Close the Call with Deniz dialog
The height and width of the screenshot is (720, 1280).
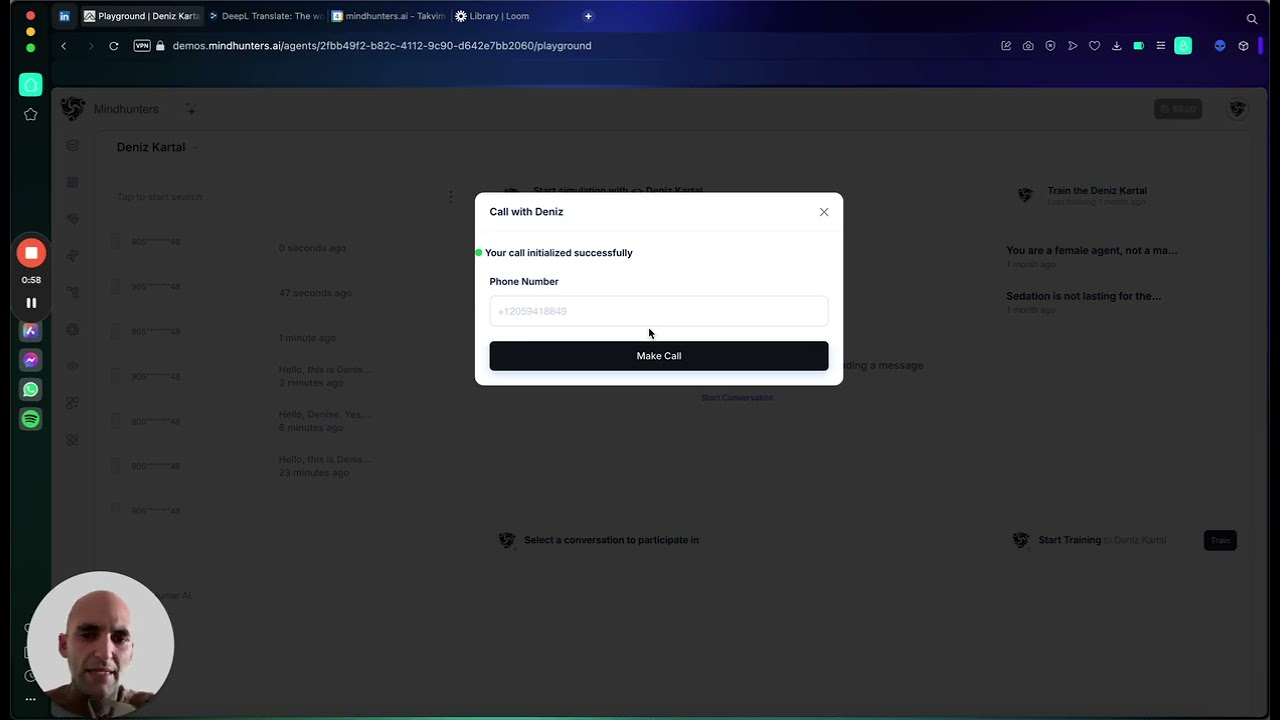pyautogui.click(x=824, y=212)
